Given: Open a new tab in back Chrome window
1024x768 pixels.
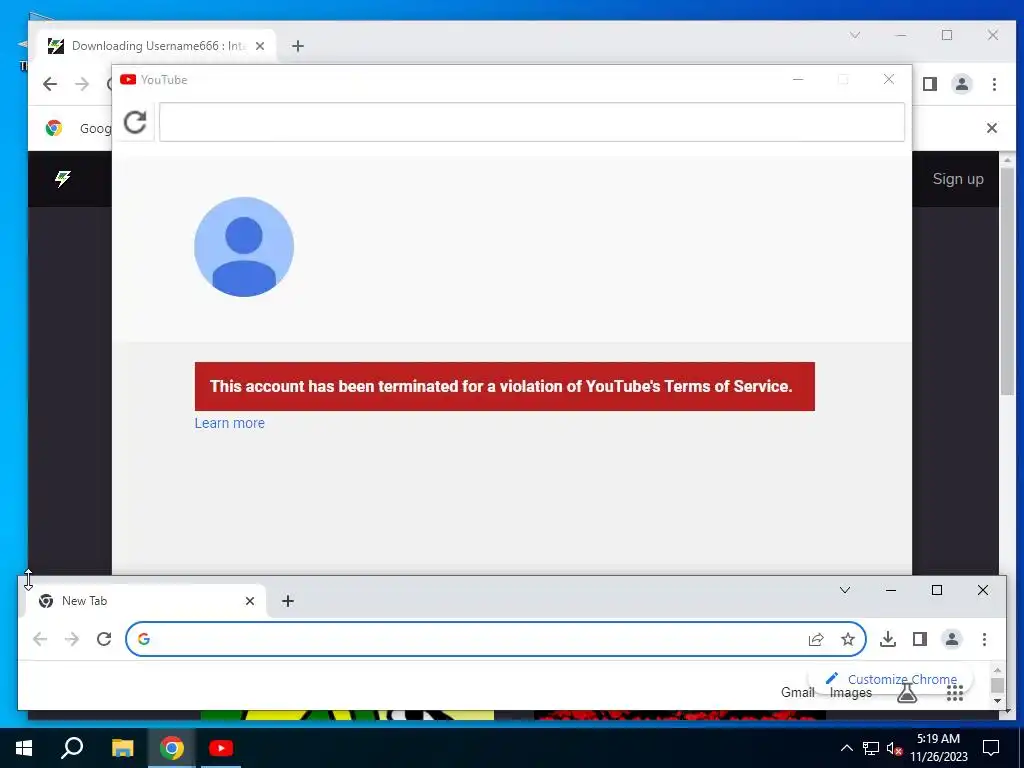Looking at the screenshot, I should click(x=298, y=46).
